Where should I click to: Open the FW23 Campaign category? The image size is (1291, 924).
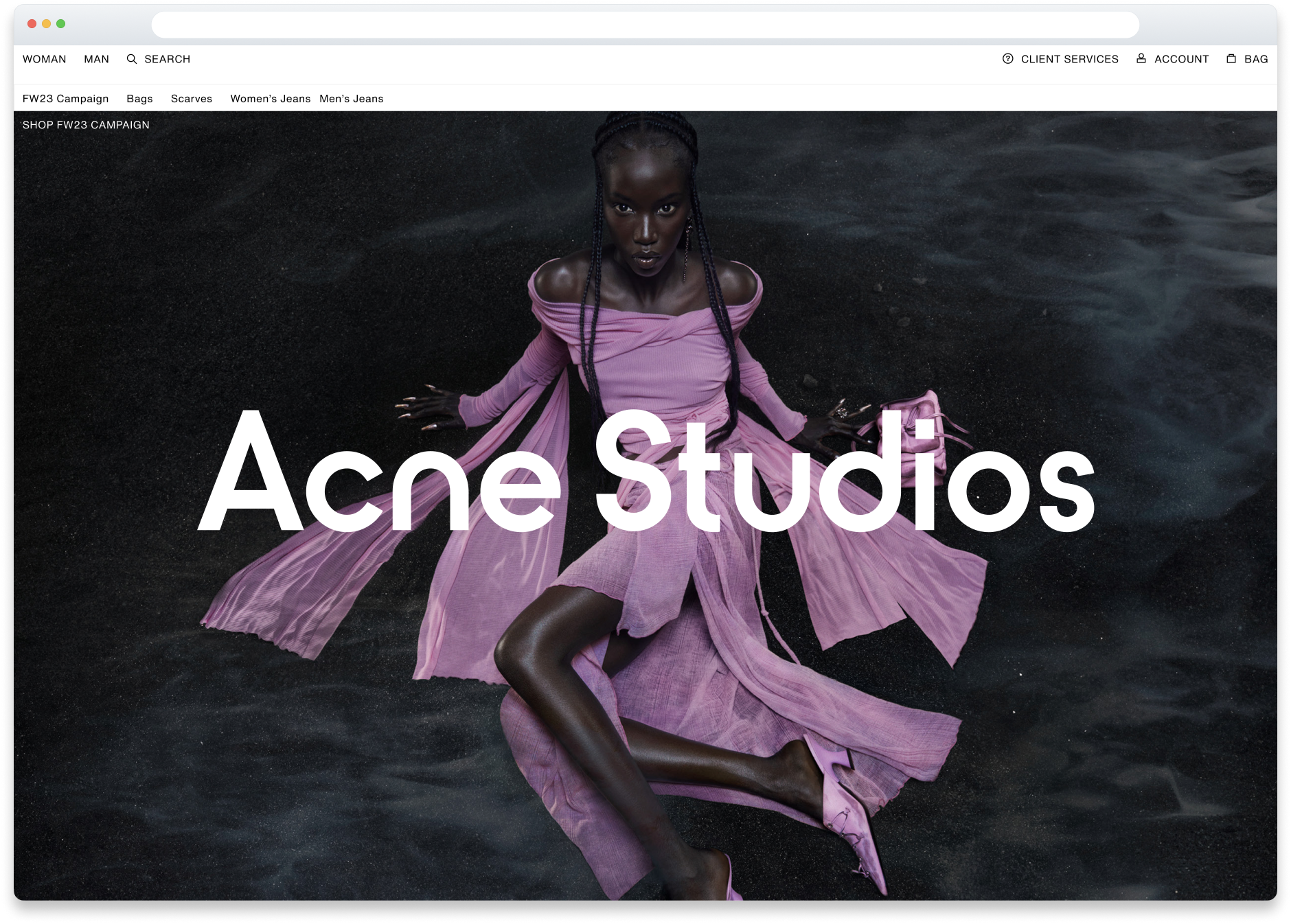point(66,99)
